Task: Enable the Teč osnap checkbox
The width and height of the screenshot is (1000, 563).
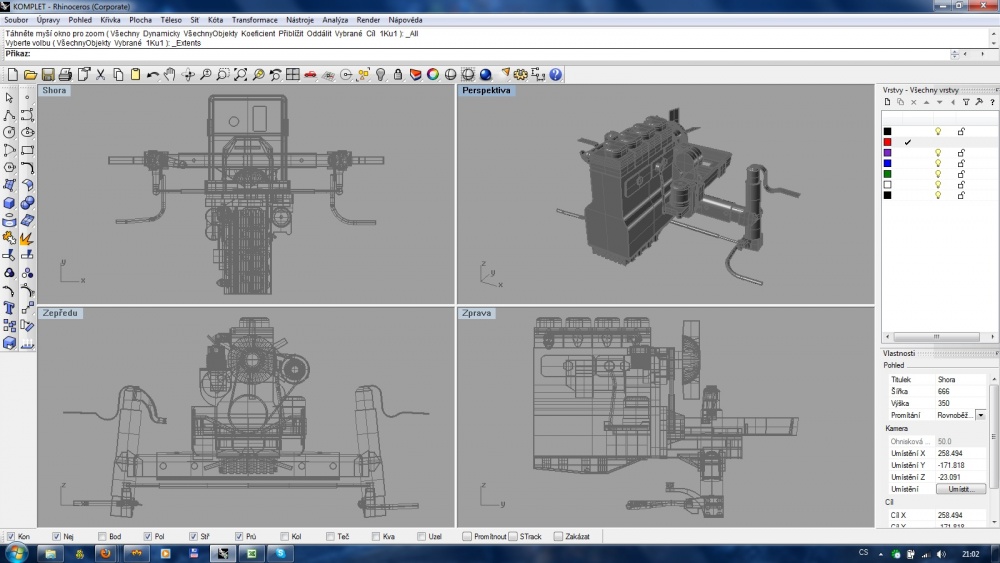Action: tap(330, 536)
